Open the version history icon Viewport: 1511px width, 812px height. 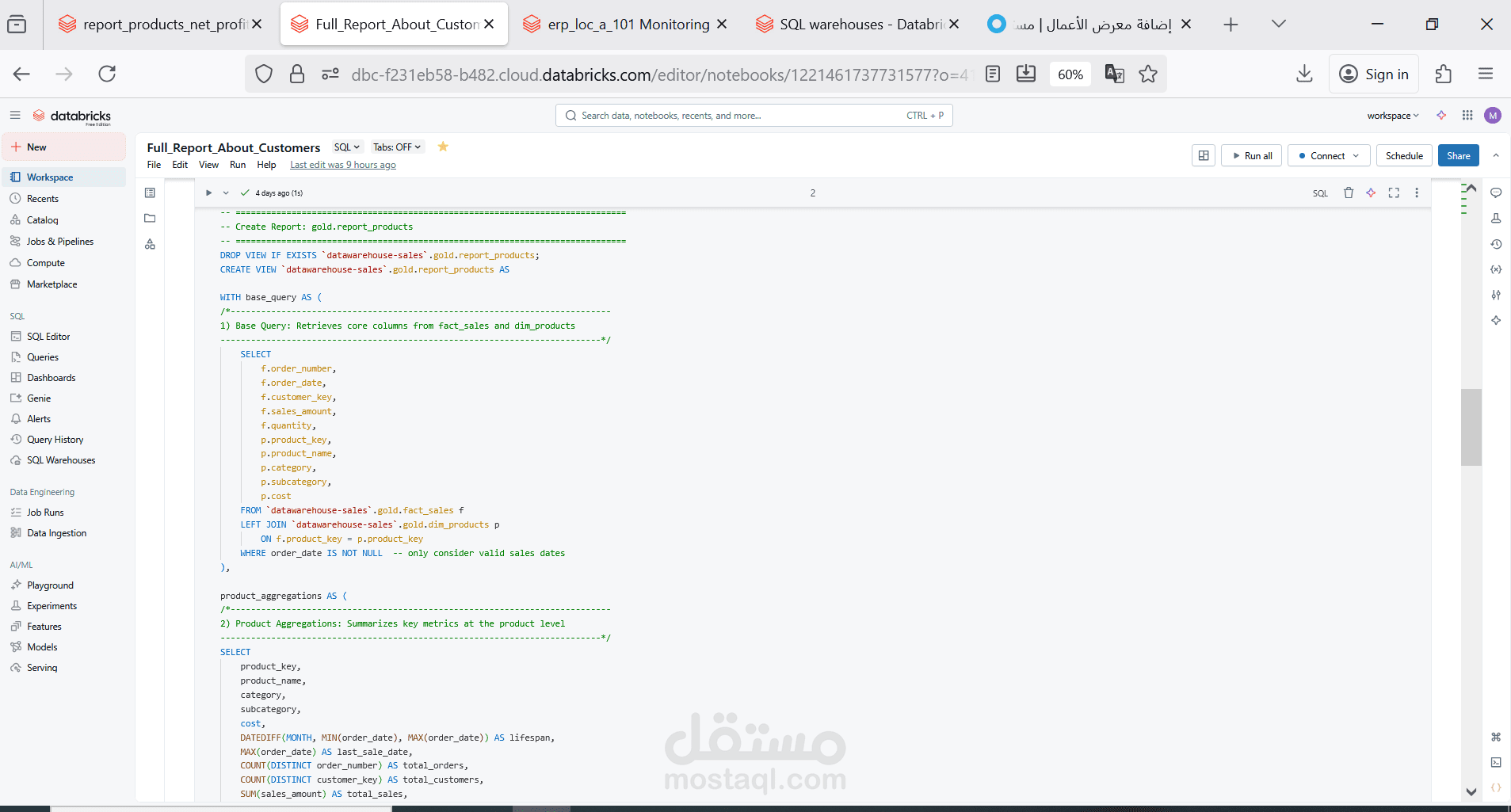pyautogui.click(x=1496, y=244)
